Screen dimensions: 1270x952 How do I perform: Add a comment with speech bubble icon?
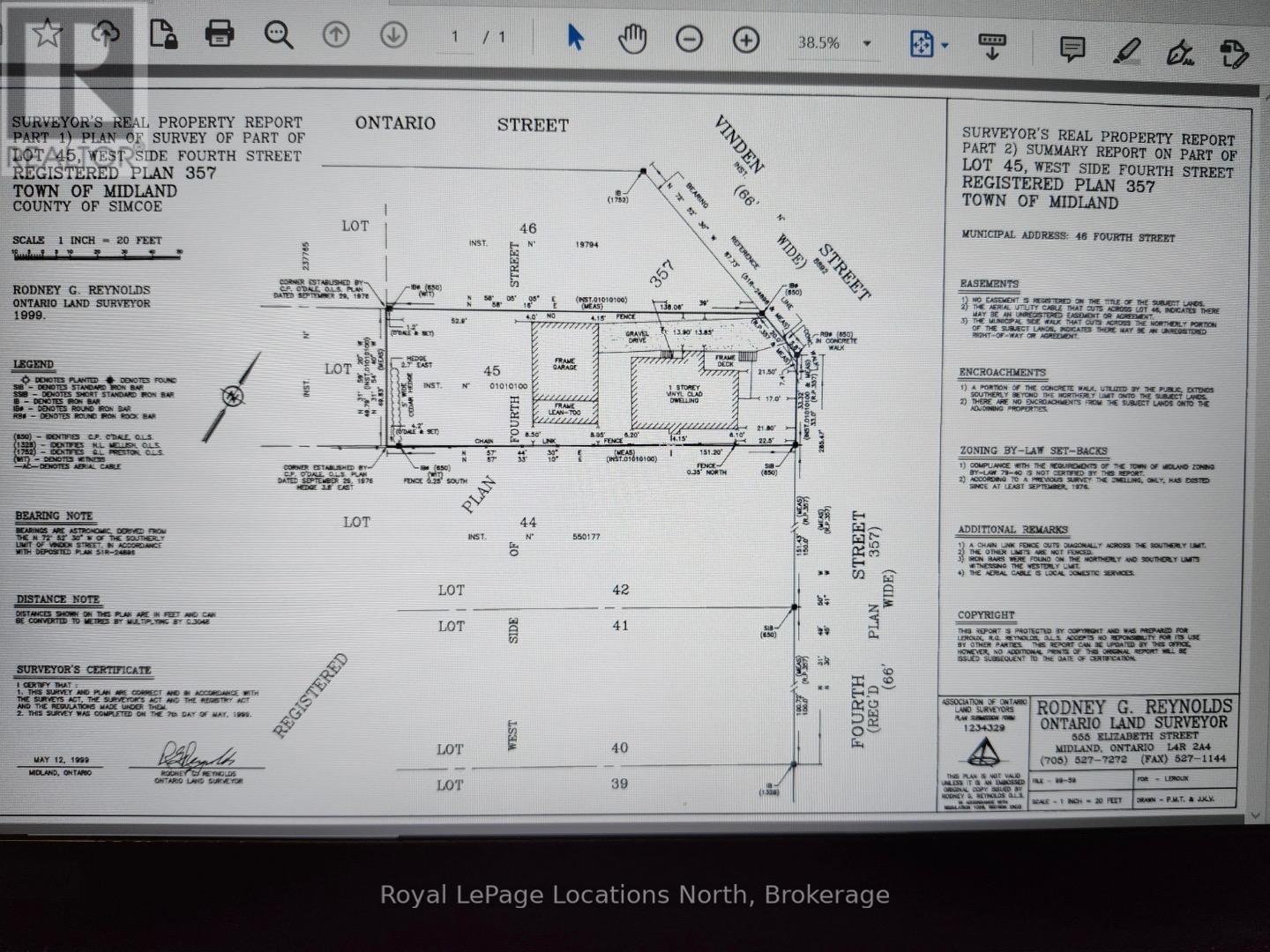(1072, 48)
